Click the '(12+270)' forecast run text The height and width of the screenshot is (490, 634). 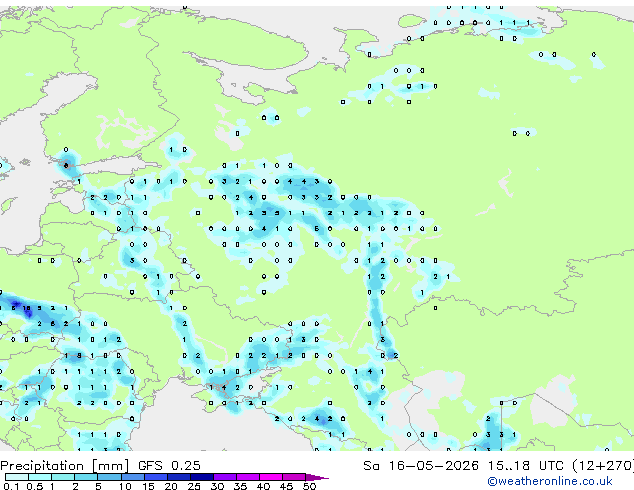[x=603, y=466]
